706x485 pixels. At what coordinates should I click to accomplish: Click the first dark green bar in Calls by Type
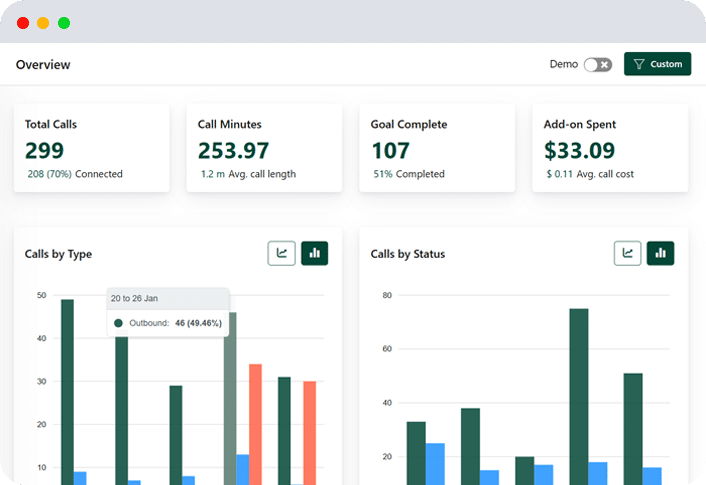(x=67, y=390)
